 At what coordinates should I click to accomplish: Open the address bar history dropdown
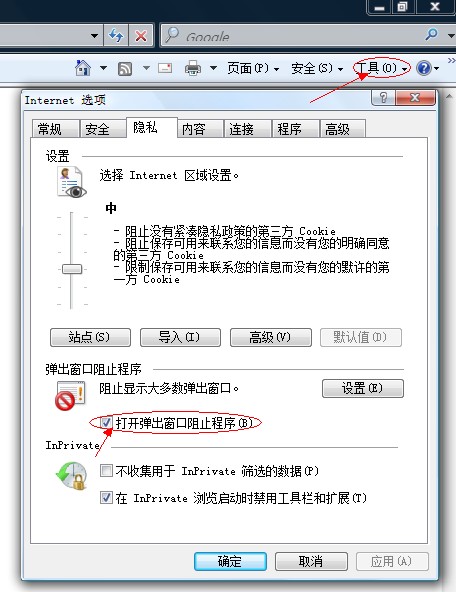click(x=94, y=36)
